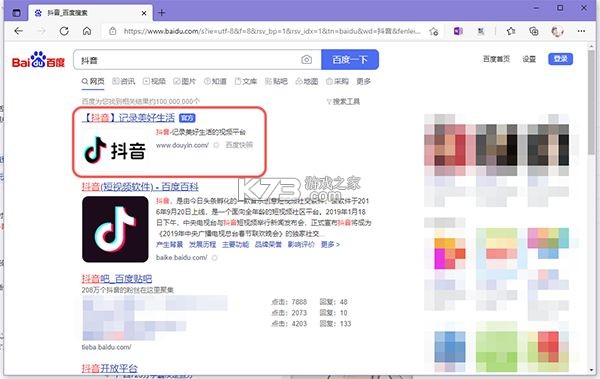
Task: Open the Collections icon
Action: coord(534,31)
